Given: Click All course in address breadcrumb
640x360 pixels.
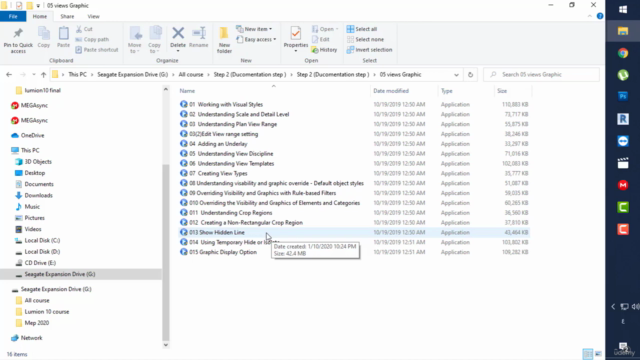Looking at the screenshot, I should point(191,75).
